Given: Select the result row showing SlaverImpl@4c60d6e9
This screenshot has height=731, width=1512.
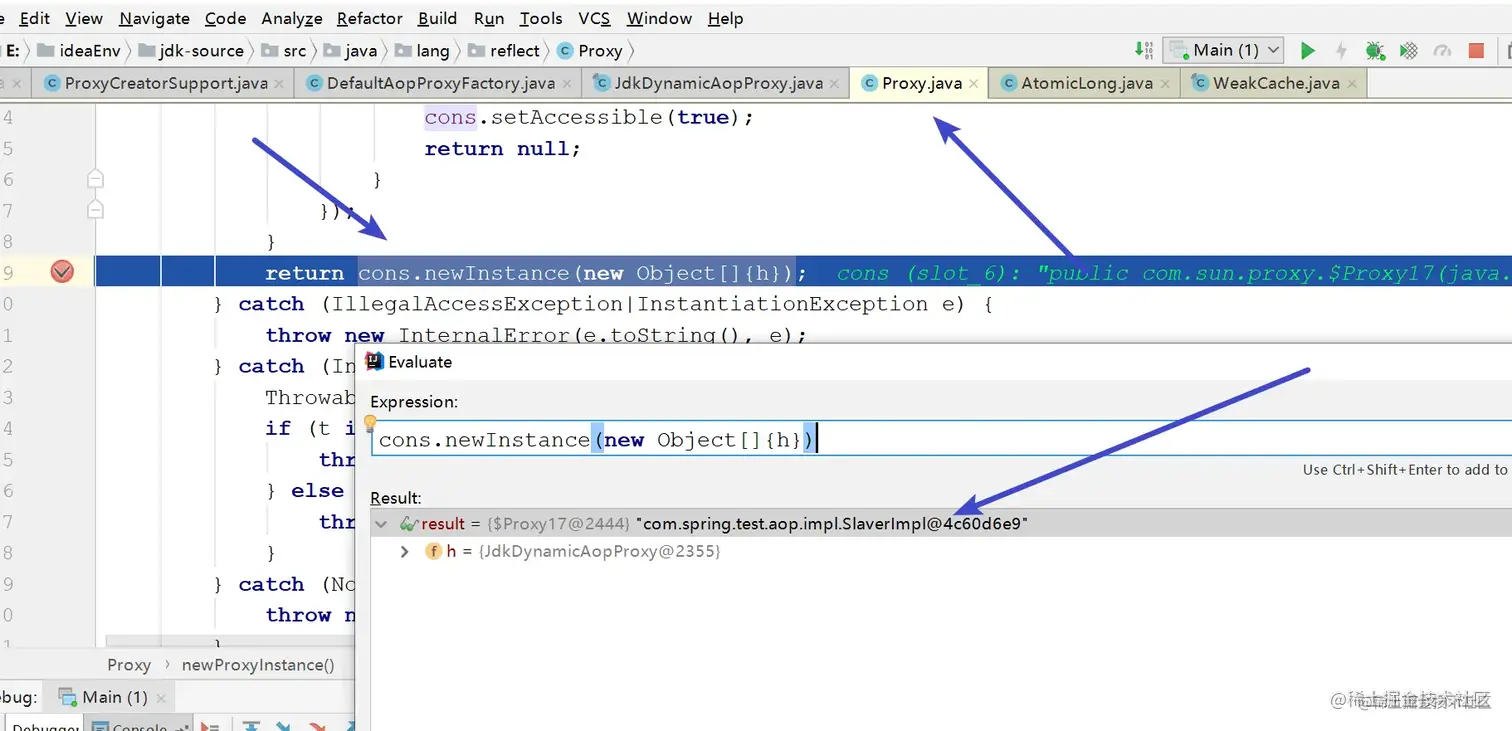Looking at the screenshot, I should (x=940, y=524).
